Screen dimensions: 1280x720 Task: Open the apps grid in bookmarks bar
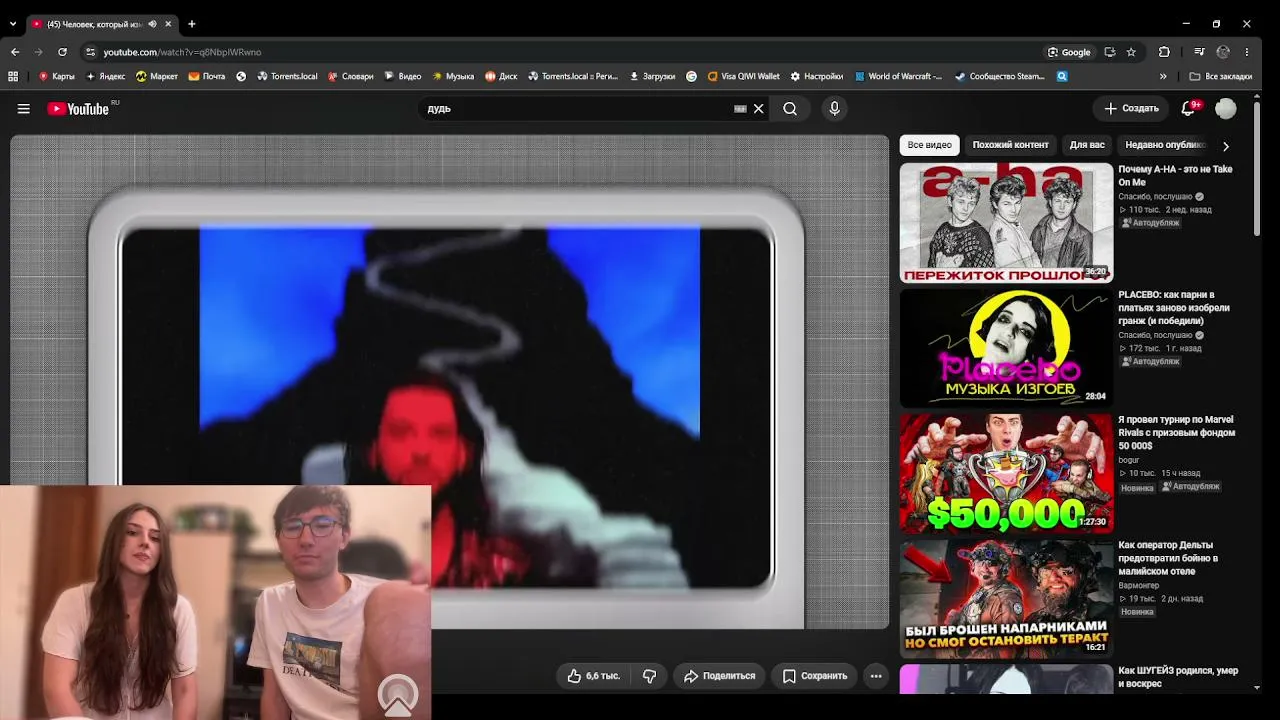click(x=13, y=76)
